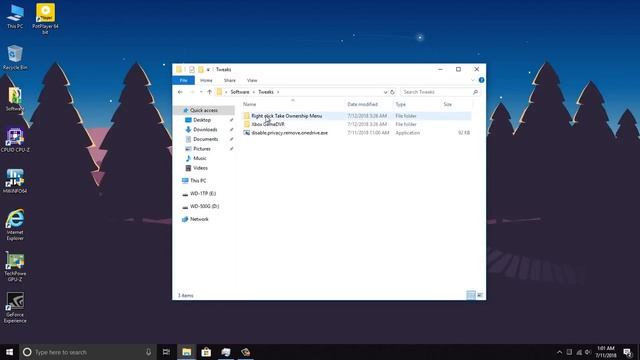Select Documents in the navigation pane
The image size is (640, 360).
tap(206, 139)
